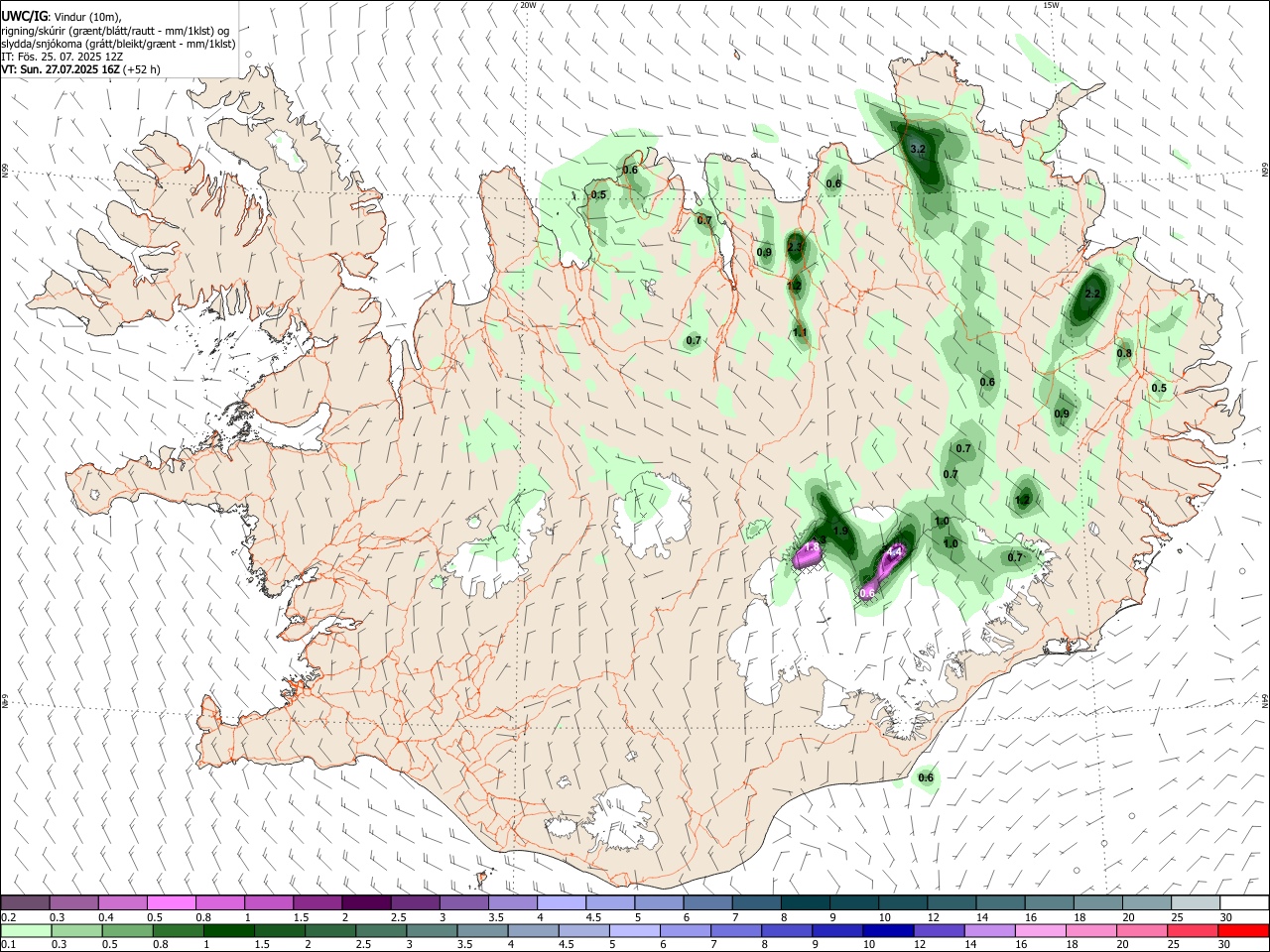Viewport: 1270px width, 952px height.
Task: Click the 'slydda/snjókoma' legend description line
Action: click(118, 44)
